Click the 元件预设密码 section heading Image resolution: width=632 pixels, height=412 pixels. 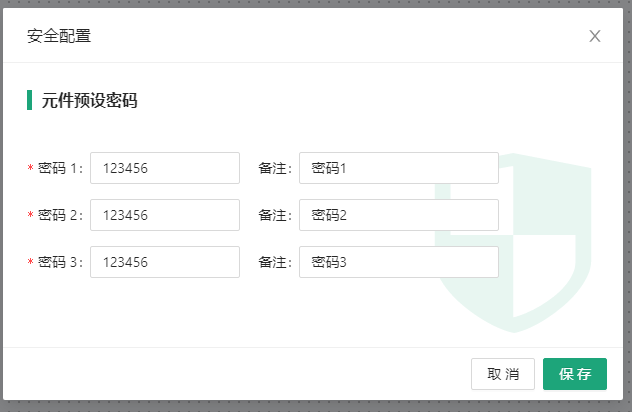coord(89,100)
